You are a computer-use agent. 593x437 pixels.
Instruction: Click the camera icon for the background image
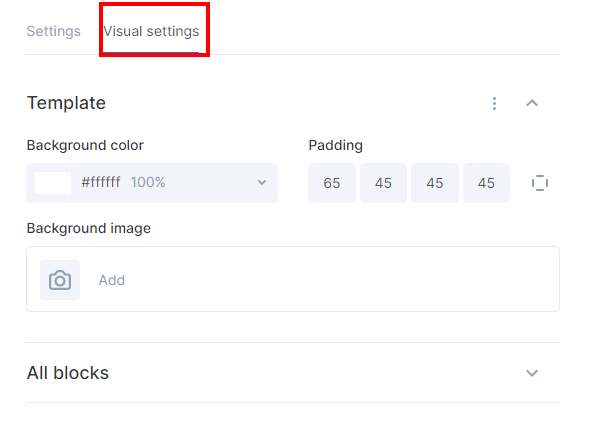coord(60,280)
